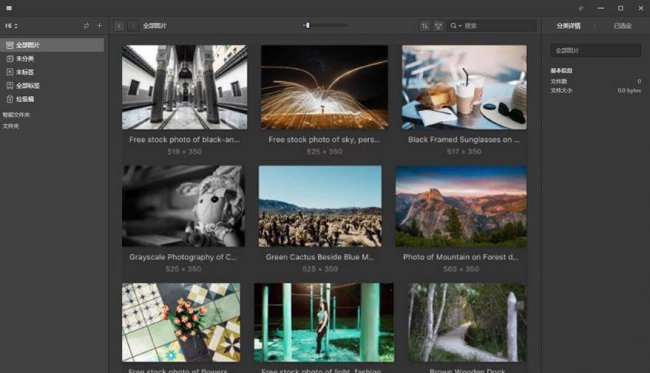
Task: Click the '560 × 350' dimension label
Action: coord(461,269)
